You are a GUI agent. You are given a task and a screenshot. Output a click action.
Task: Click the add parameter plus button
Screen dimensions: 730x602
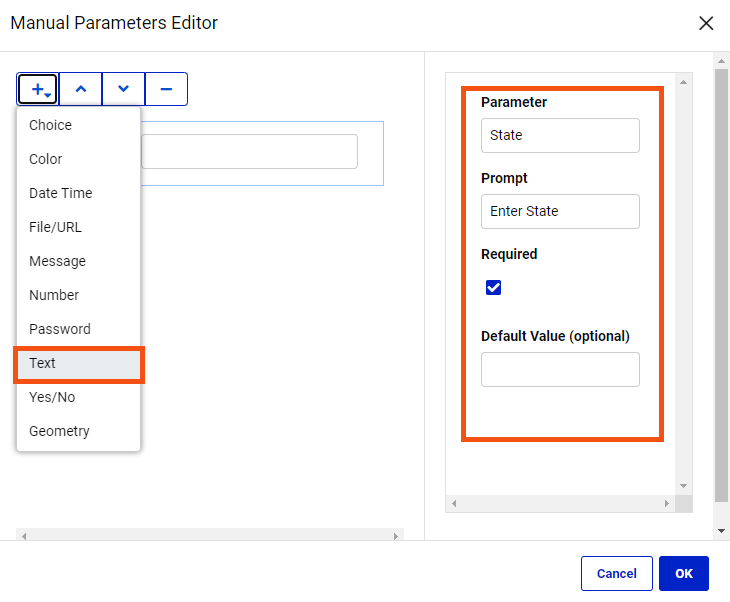pos(38,89)
